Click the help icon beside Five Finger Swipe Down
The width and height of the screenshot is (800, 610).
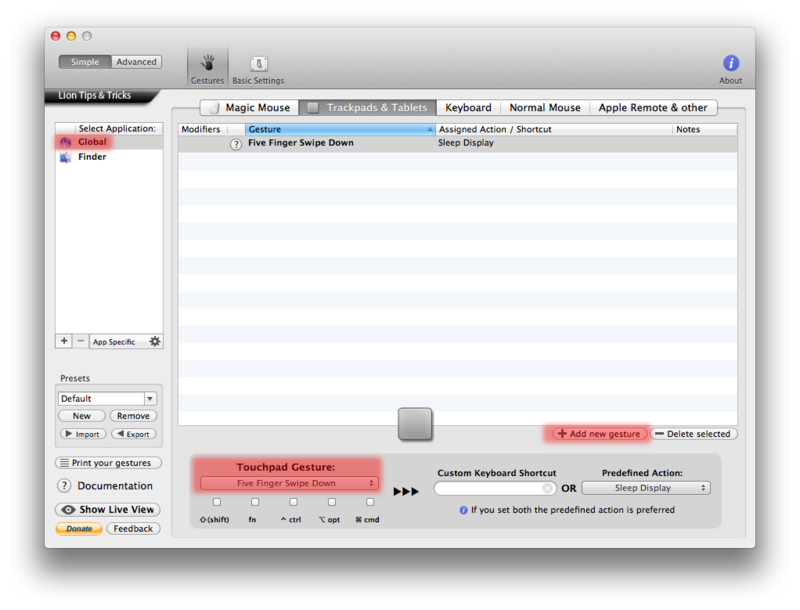pyautogui.click(x=236, y=144)
